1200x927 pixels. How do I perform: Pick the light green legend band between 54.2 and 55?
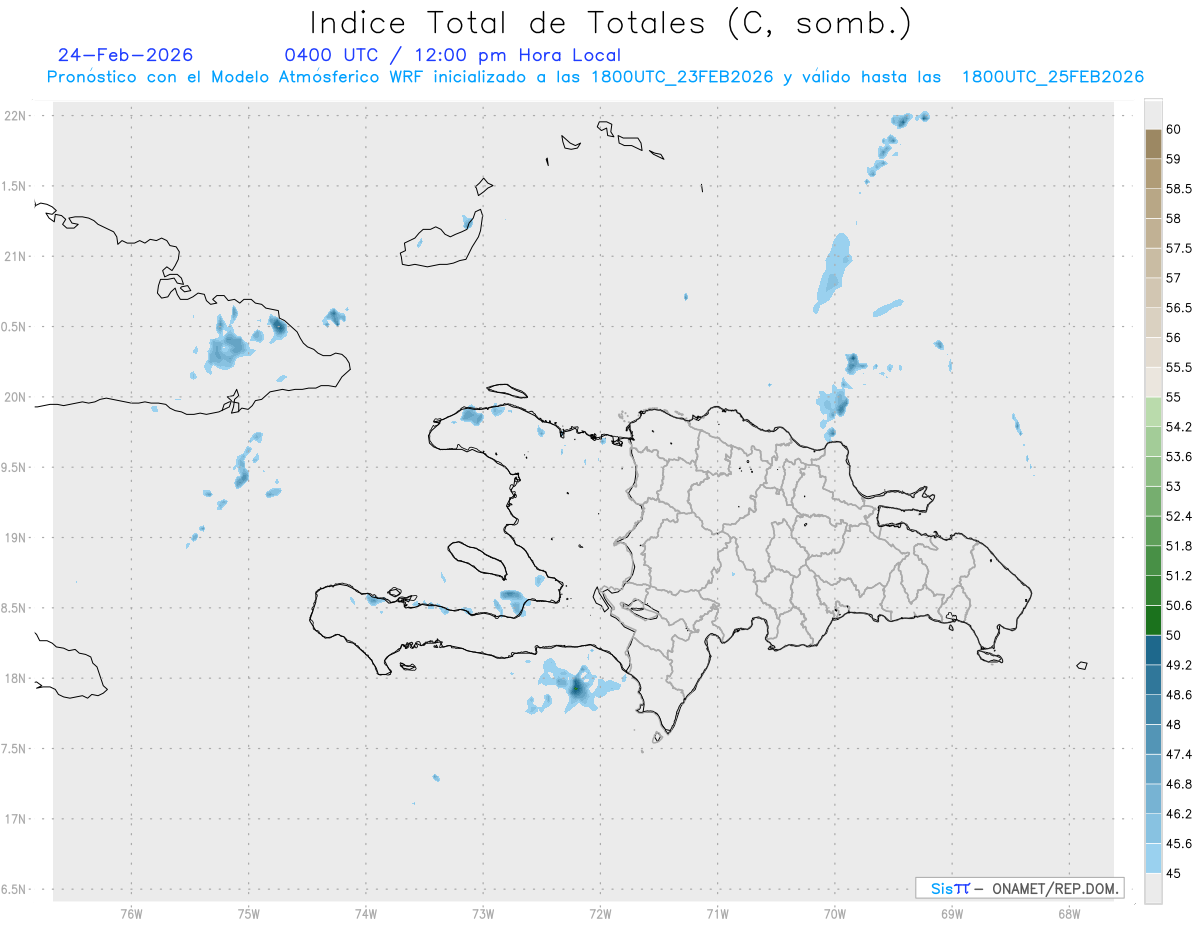(1153, 412)
